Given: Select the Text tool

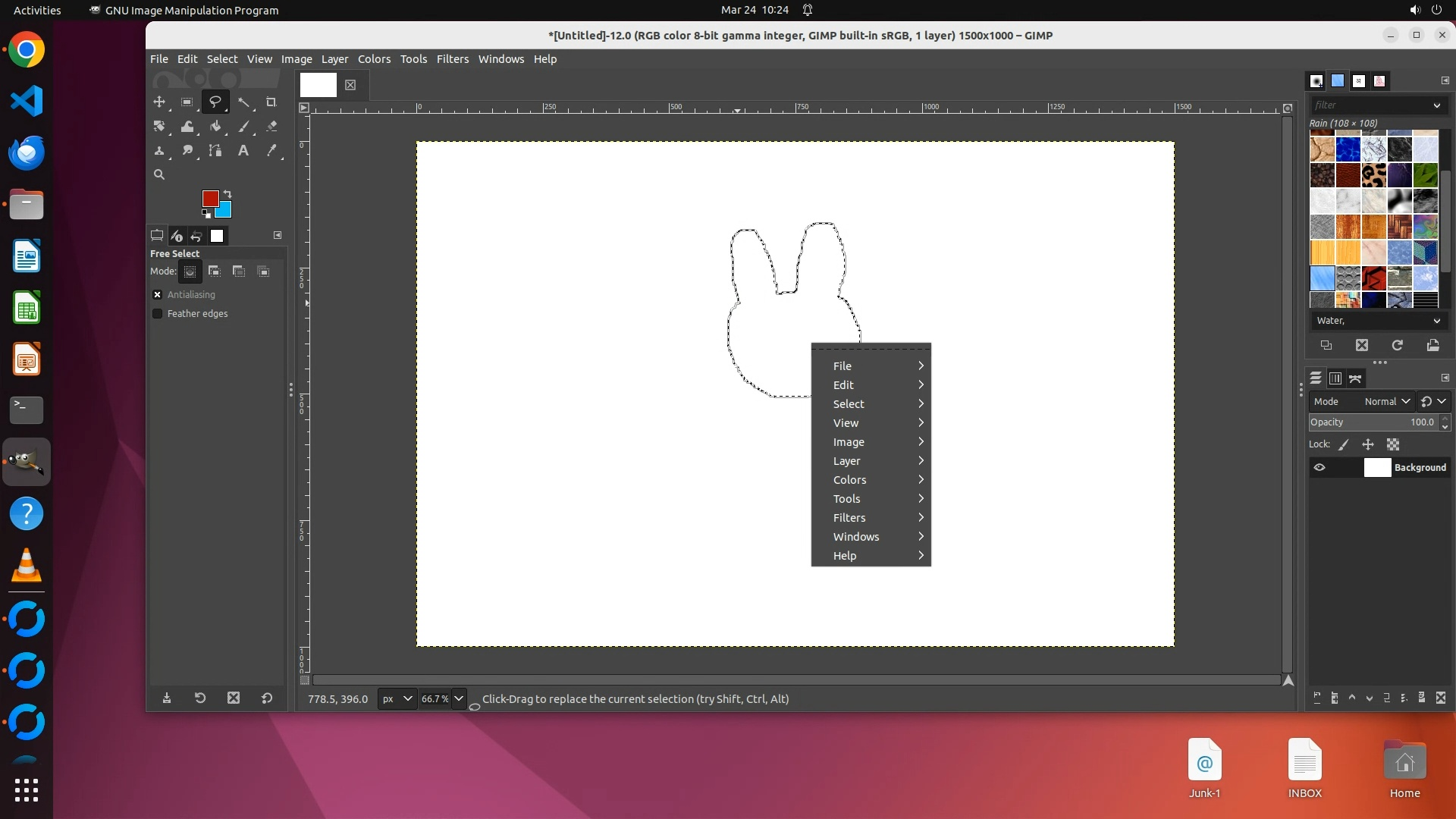Looking at the screenshot, I should [x=243, y=151].
